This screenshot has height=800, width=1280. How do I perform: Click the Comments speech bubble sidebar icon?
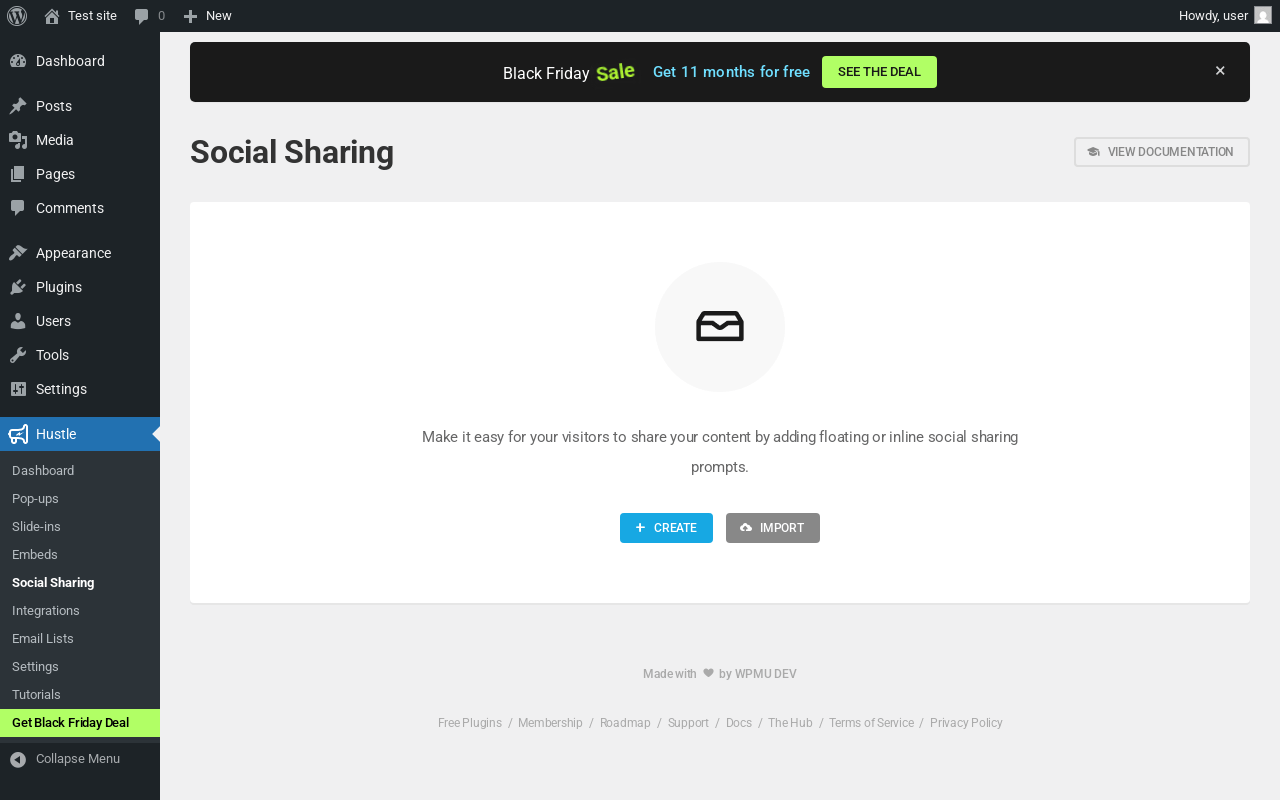tap(18, 208)
